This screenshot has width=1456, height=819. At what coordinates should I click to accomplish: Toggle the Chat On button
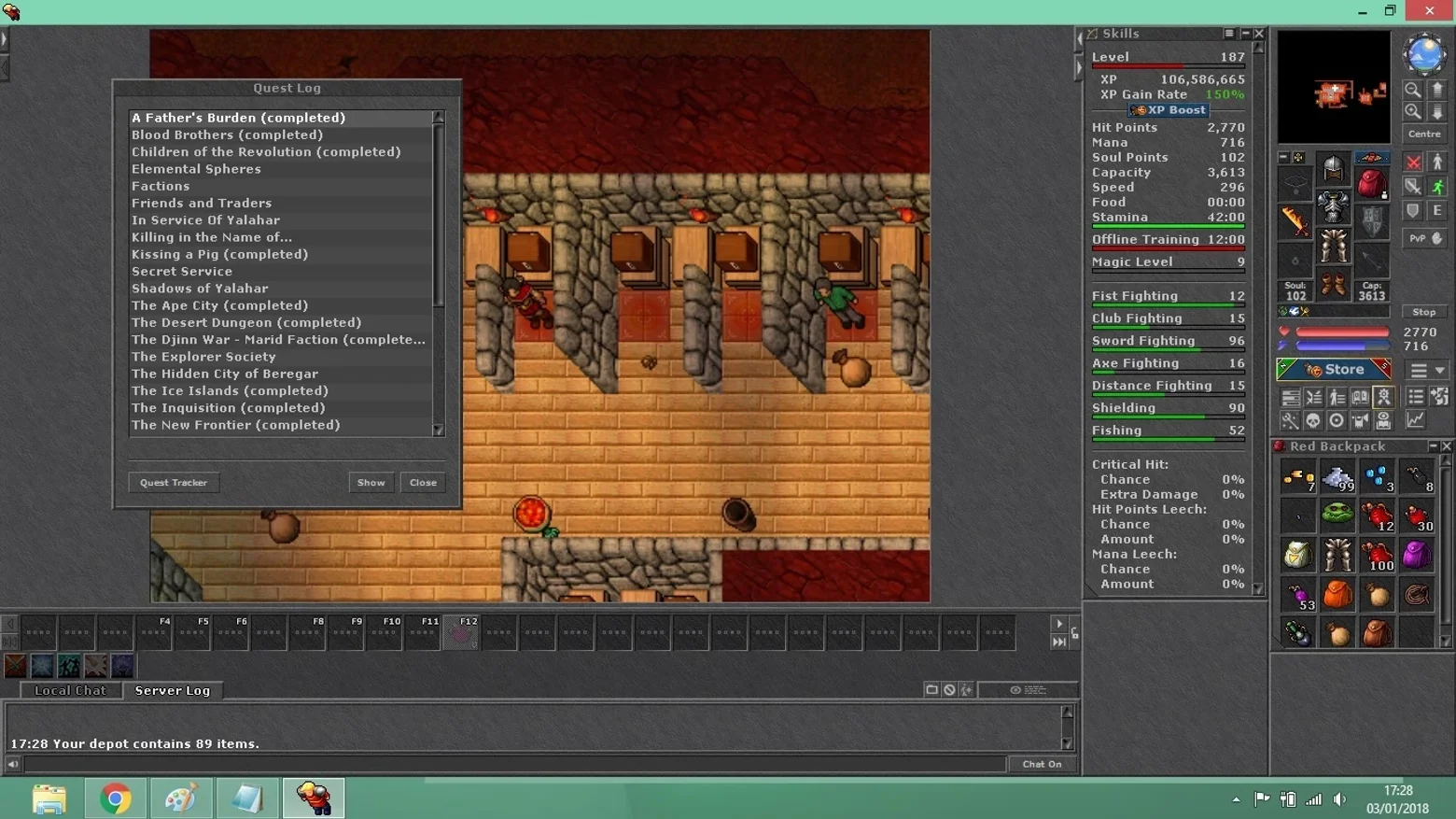pyautogui.click(x=1042, y=764)
